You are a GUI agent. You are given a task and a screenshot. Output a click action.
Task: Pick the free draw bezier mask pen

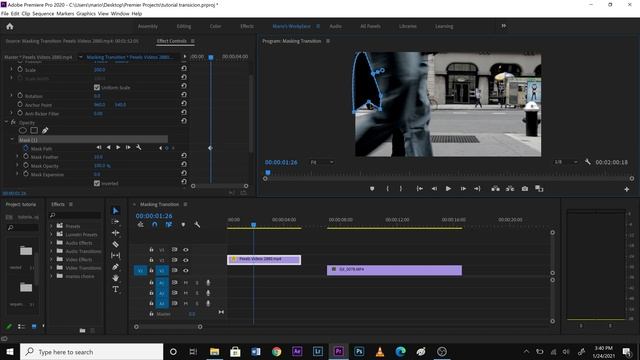tap(45, 131)
